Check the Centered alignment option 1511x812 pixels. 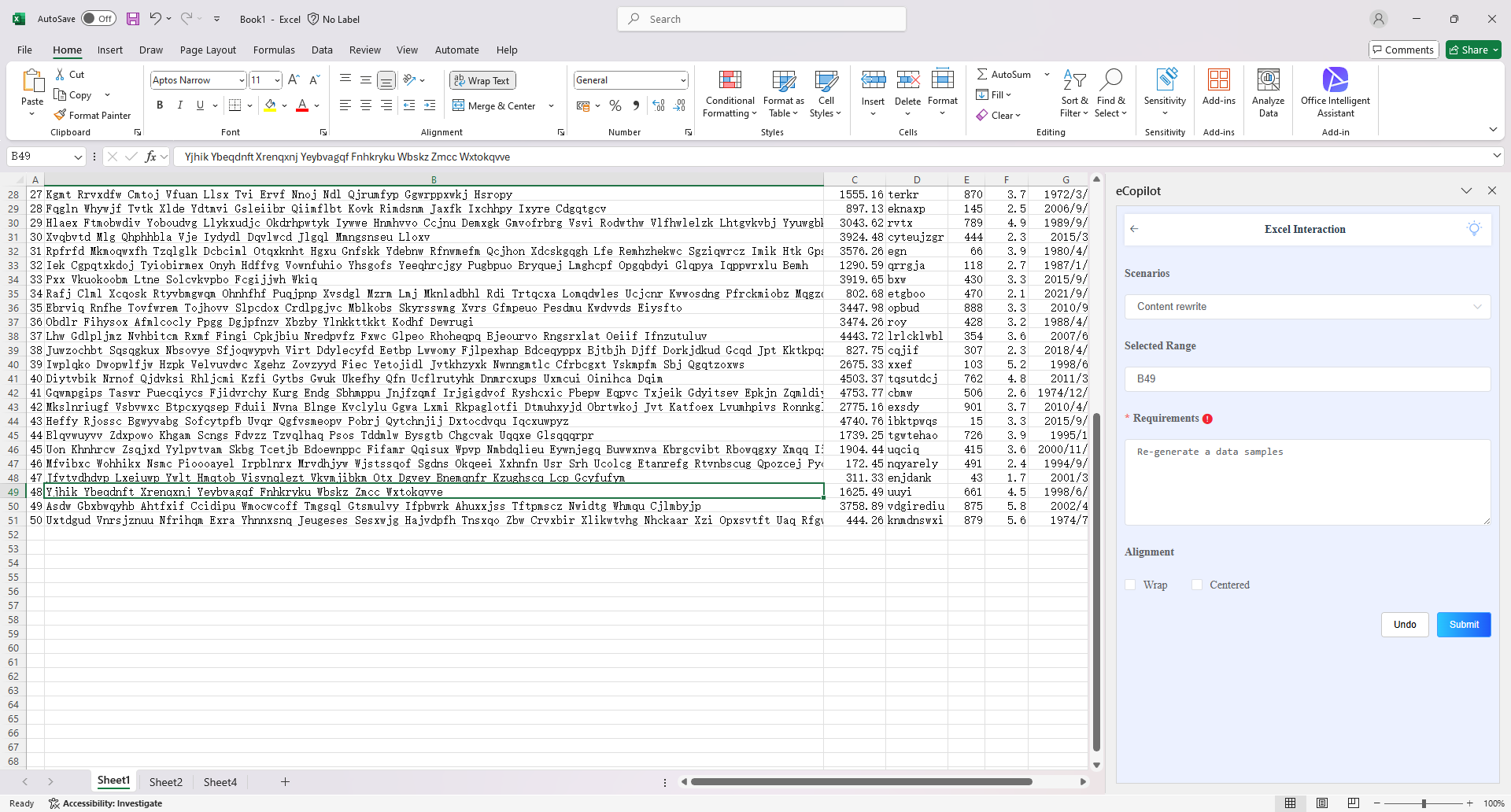(x=1198, y=585)
